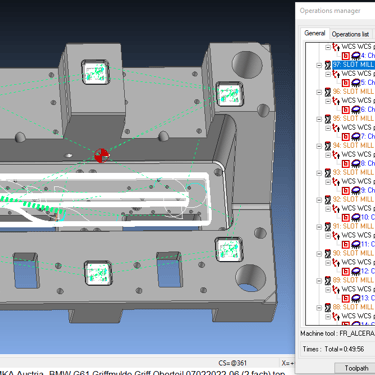Click the WCS axis icon under 95: SLOT MILL
This screenshot has height=375, width=375.
(336, 128)
